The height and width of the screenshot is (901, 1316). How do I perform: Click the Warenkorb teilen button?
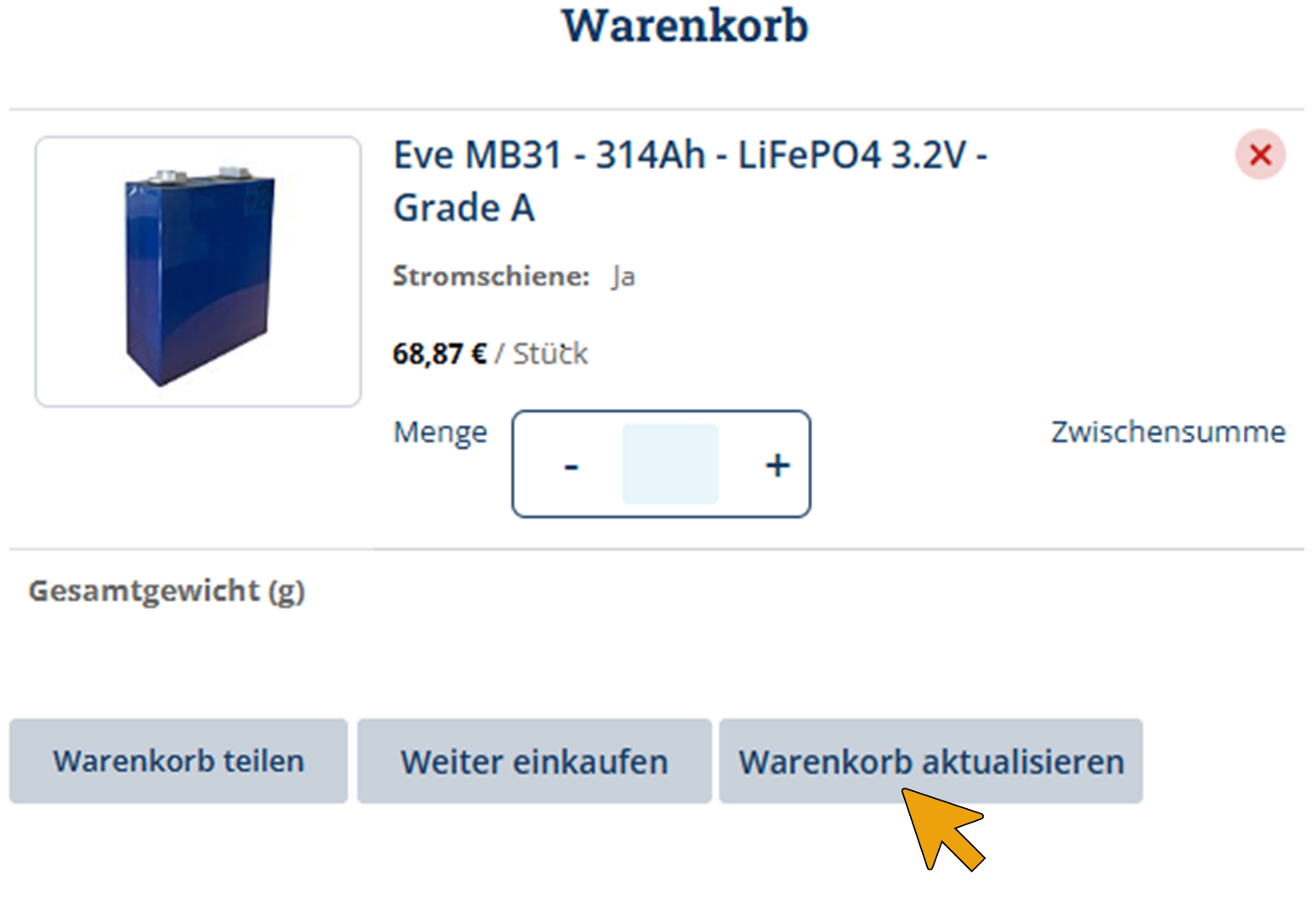pyautogui.click(x=179, y=760)
